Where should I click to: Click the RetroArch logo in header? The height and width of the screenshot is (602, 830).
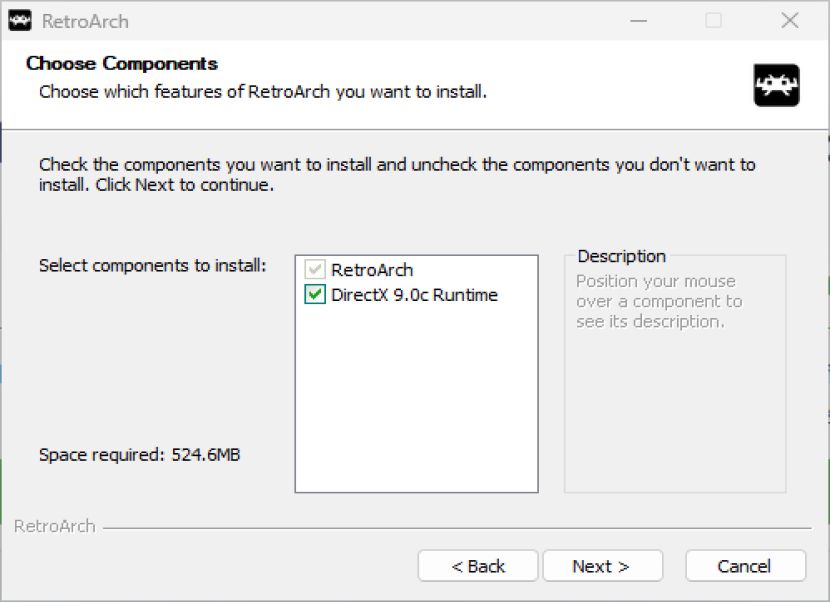pyautogui.click(x=776, y=85)
